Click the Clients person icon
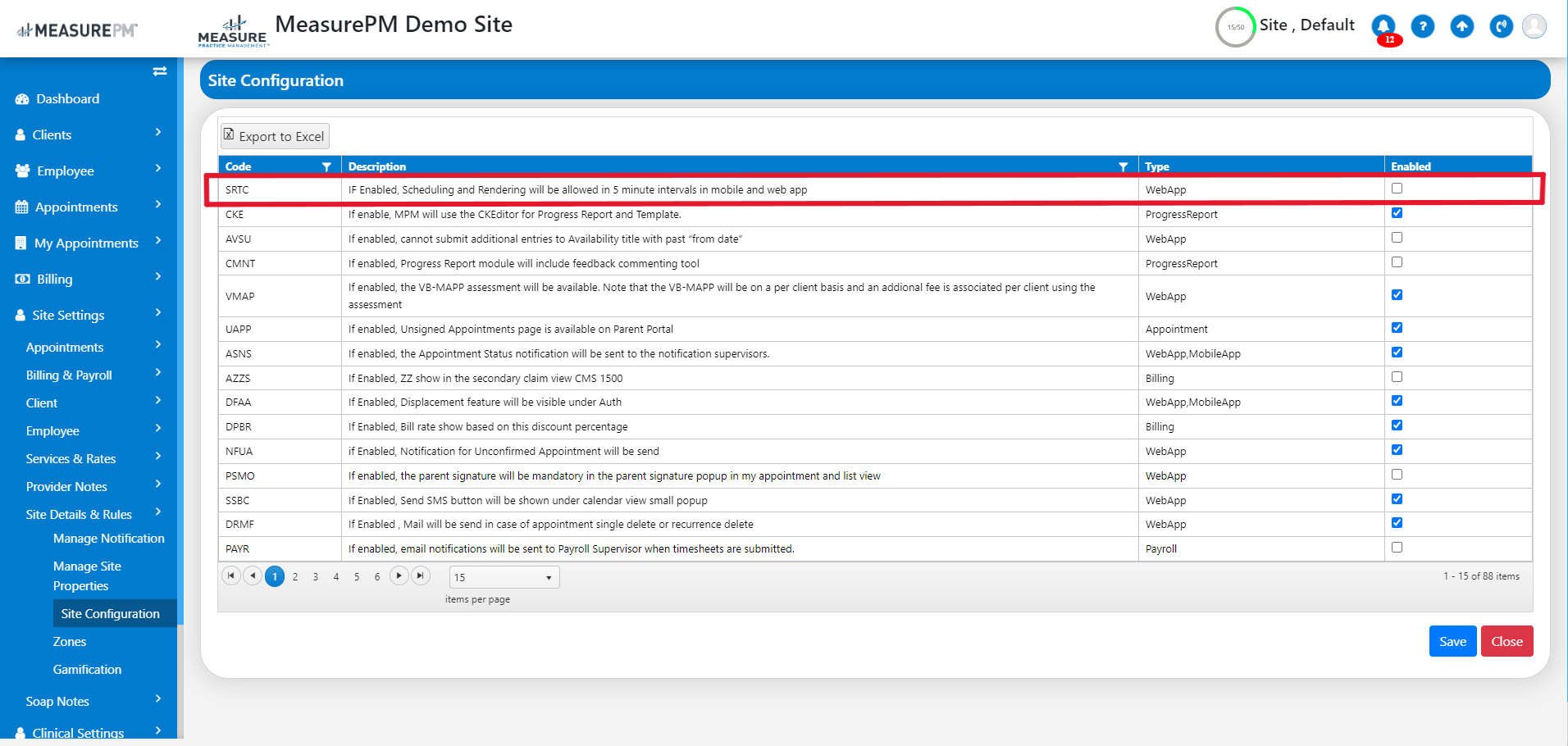 pyautogui.click(x=21, y=135)
